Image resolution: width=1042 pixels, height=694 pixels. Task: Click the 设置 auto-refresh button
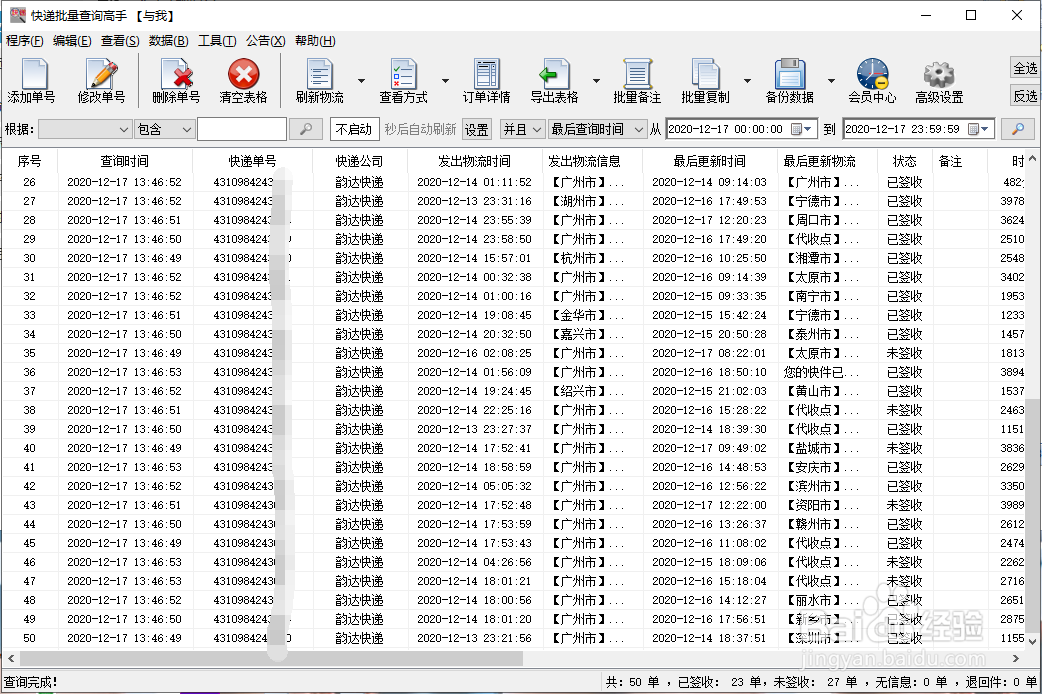pos(476,130)
